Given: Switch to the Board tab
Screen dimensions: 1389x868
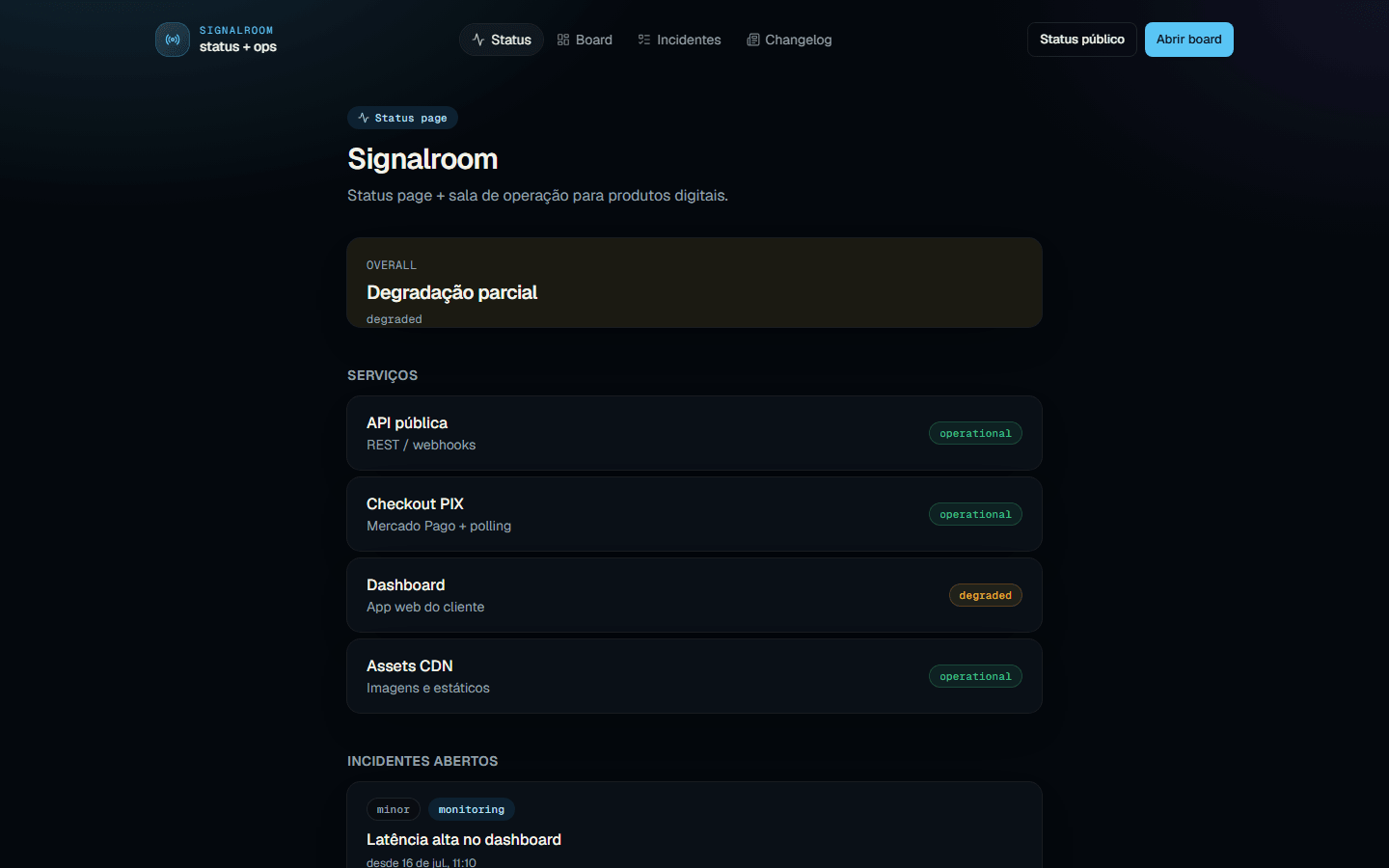Looking at the screenshot, I should coord(585,40).
